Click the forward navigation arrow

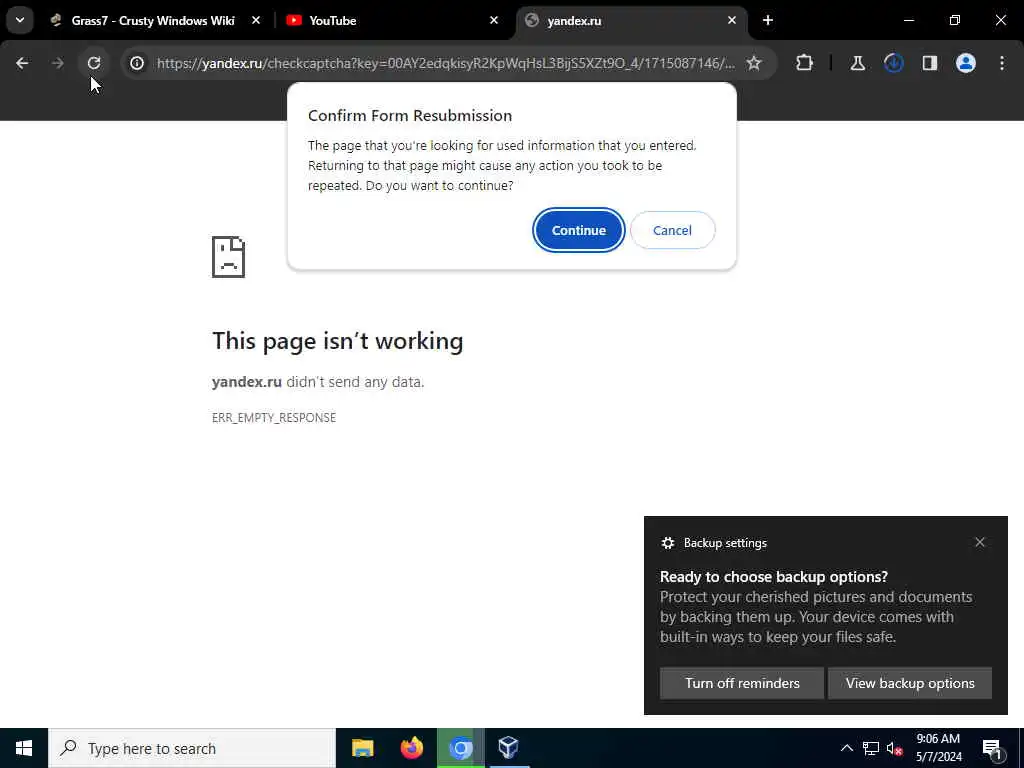click(x=57, y=63)
